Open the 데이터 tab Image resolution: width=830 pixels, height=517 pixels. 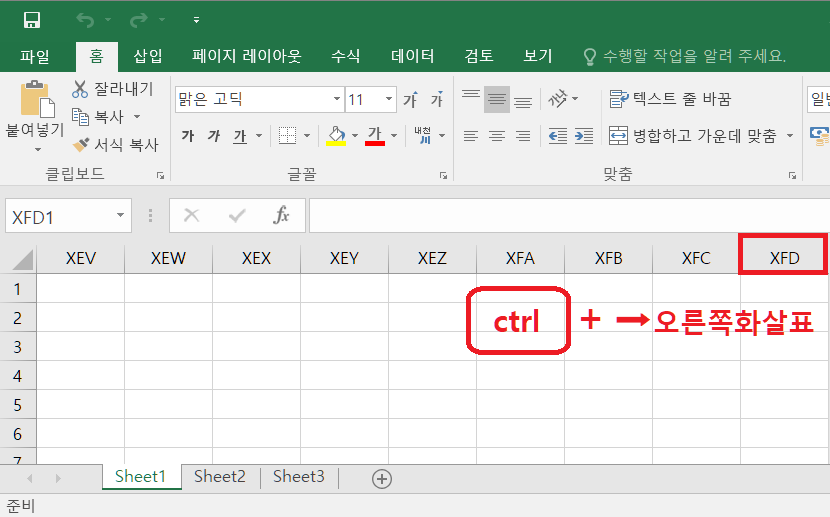coord(412,56)
